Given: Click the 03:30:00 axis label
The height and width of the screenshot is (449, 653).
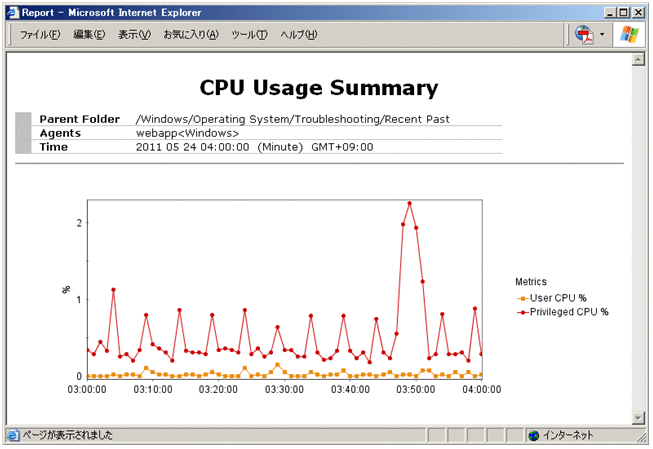Looking at the screenshot, I should [x=284, y=390].
